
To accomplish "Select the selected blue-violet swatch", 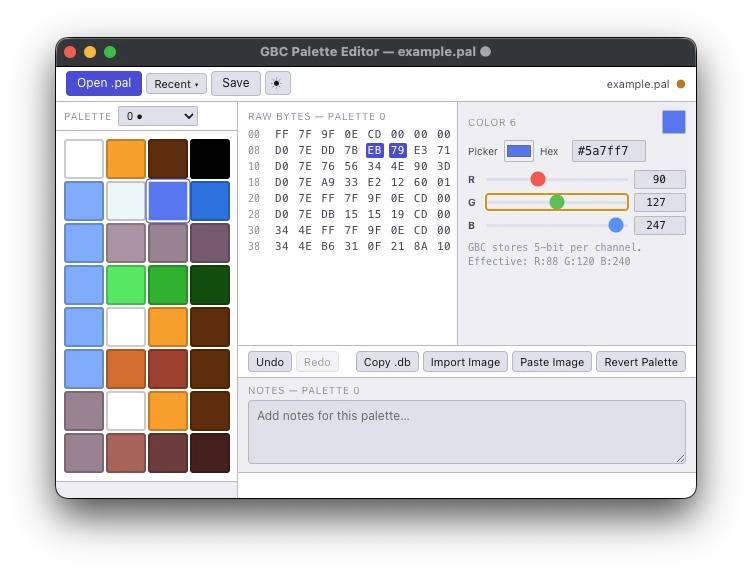I will 168,201.
